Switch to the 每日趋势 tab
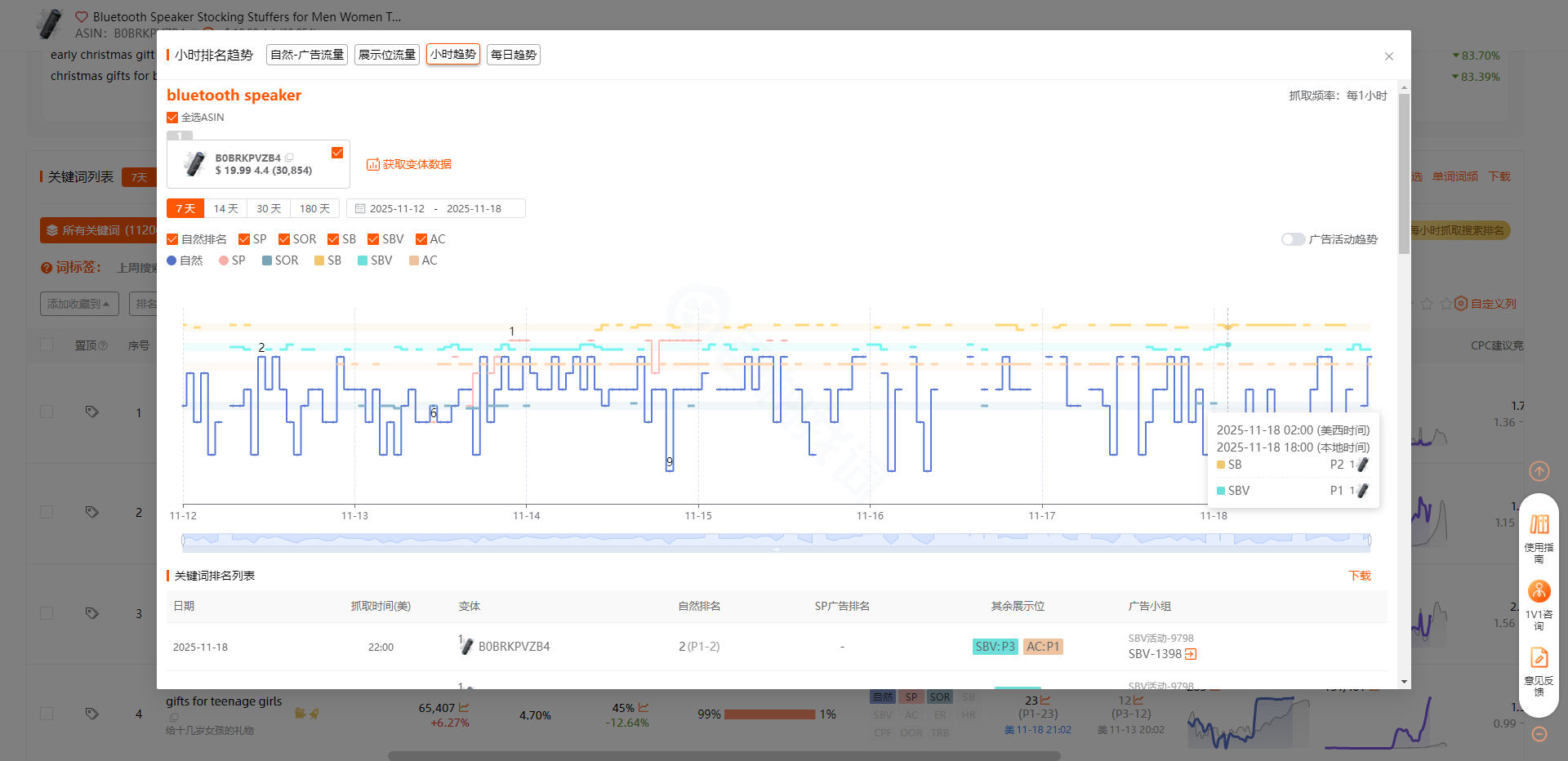 pos(513,55)
